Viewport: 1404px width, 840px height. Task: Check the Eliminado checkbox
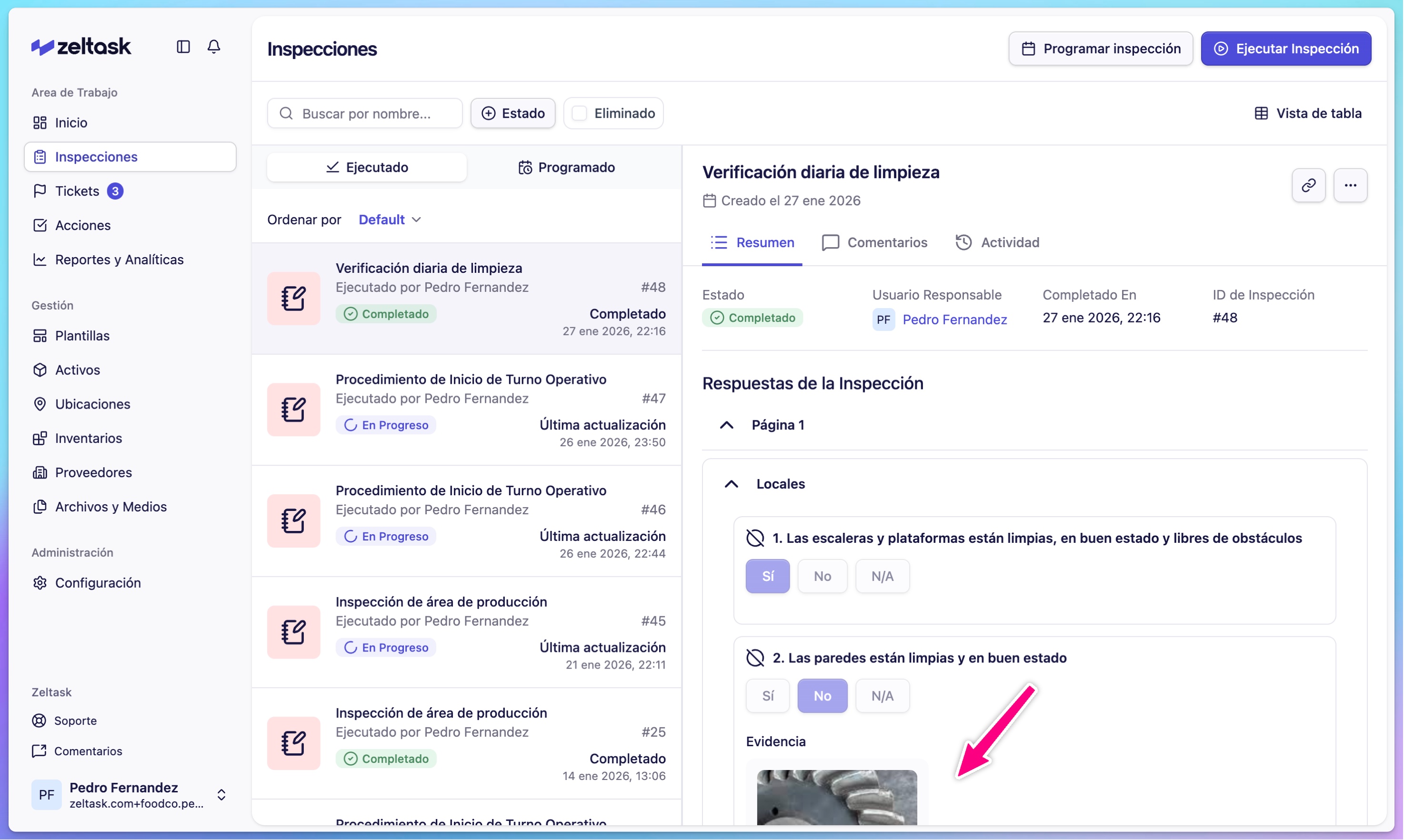pyautogui.click(x=579, y=113)
